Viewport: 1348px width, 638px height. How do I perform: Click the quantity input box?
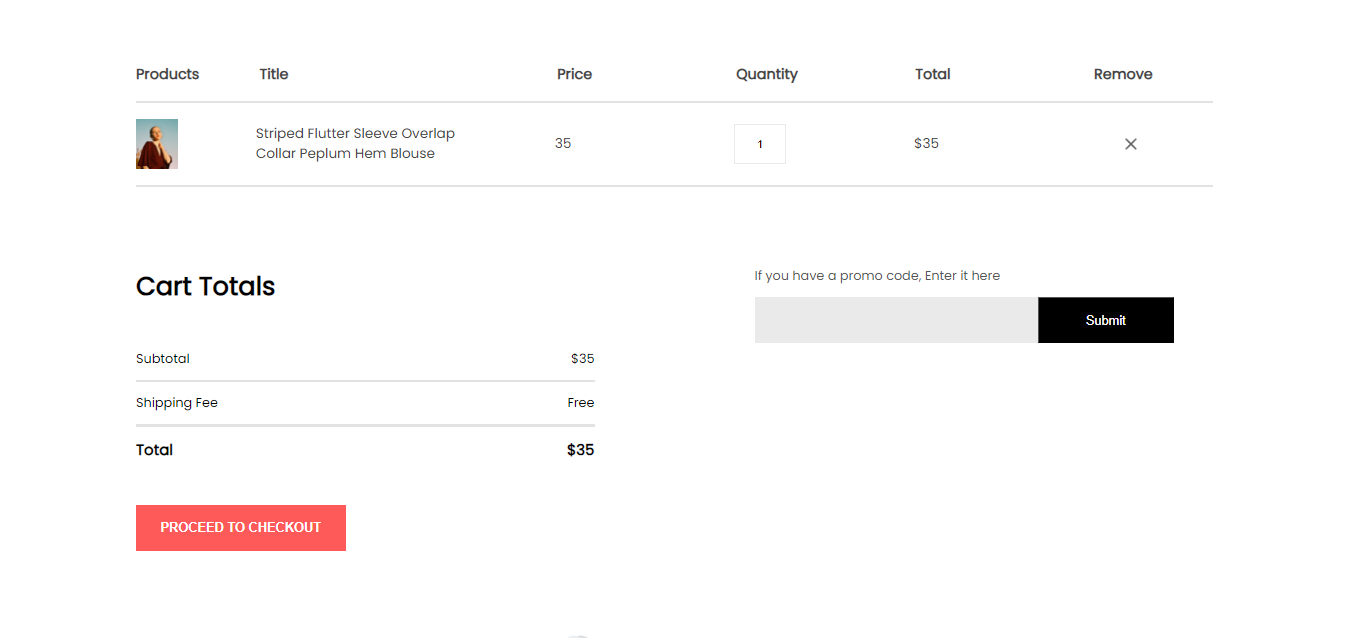pos(760,144)
